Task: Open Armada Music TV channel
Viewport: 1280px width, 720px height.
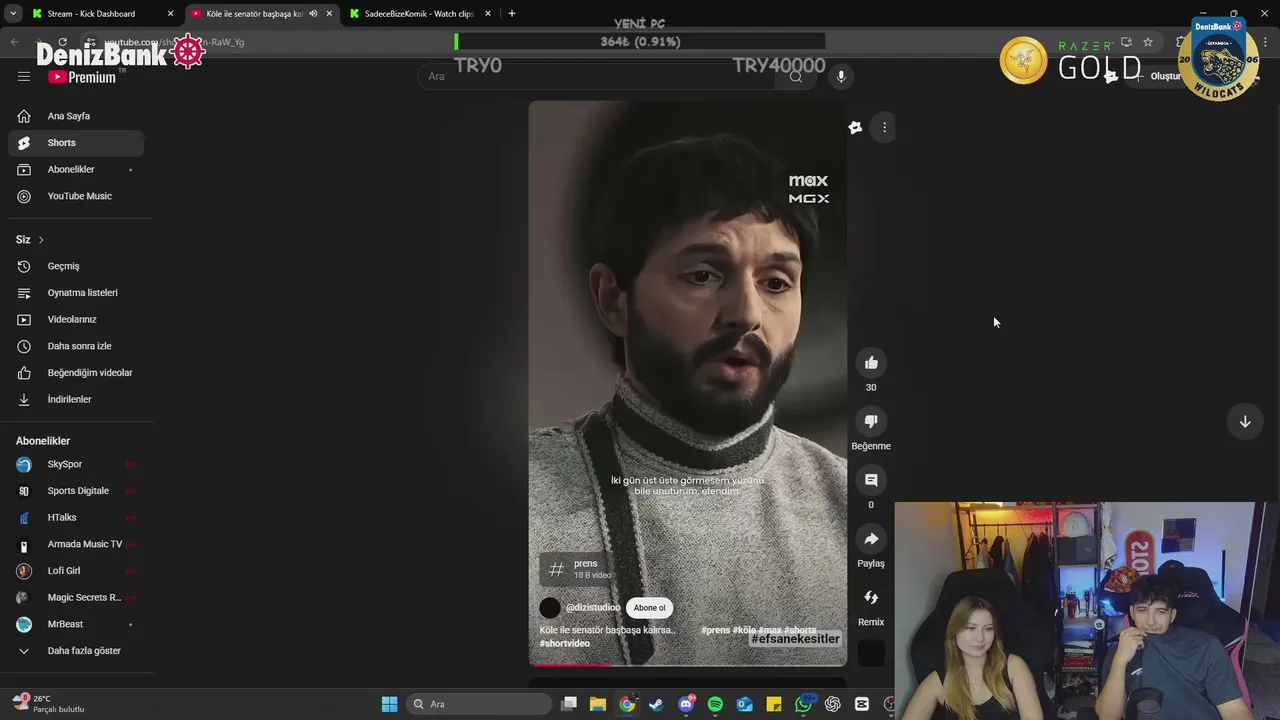Action: tap(76, 544)
